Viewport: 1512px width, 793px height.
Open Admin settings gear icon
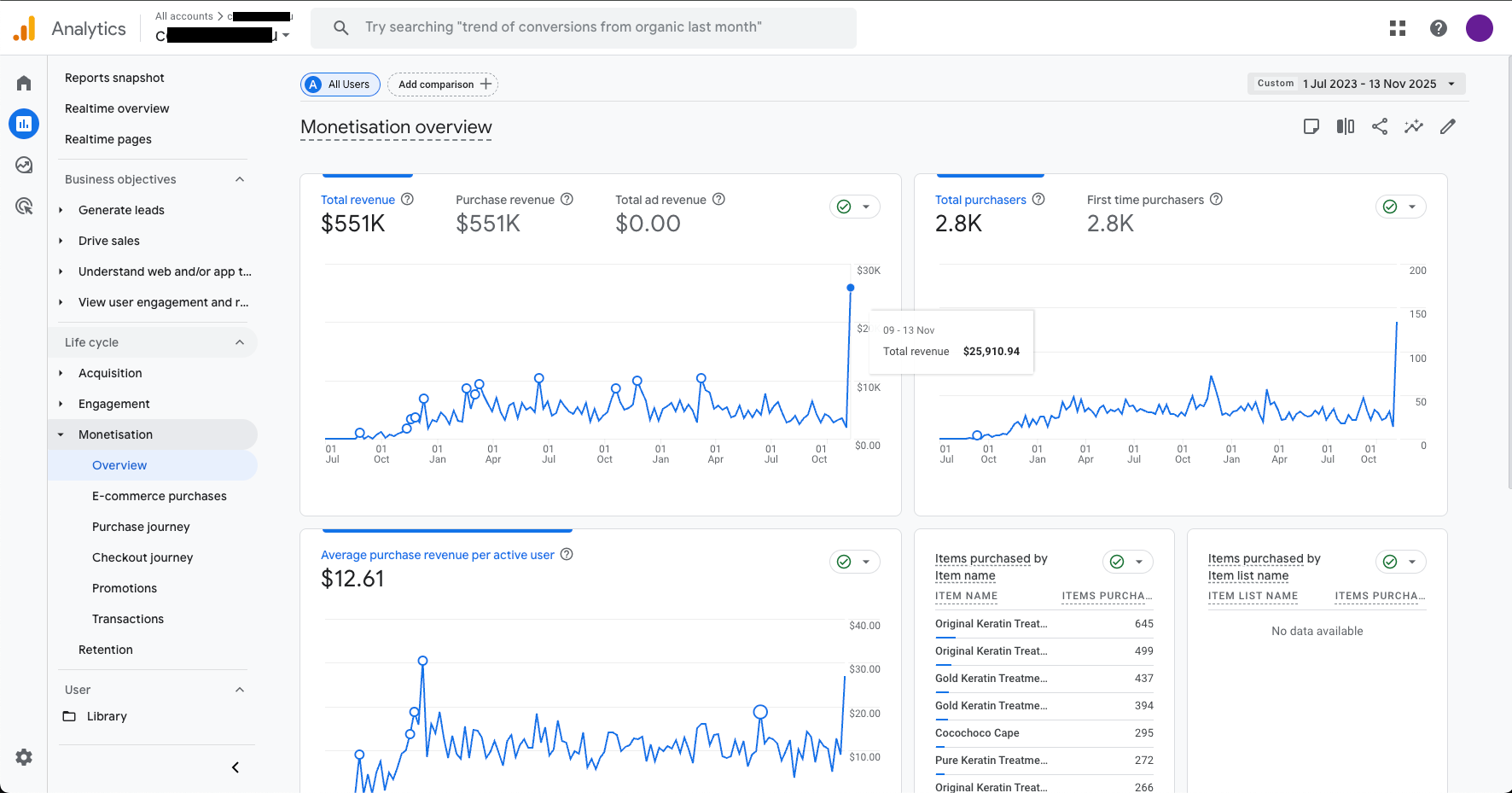(x=24, y=757)
